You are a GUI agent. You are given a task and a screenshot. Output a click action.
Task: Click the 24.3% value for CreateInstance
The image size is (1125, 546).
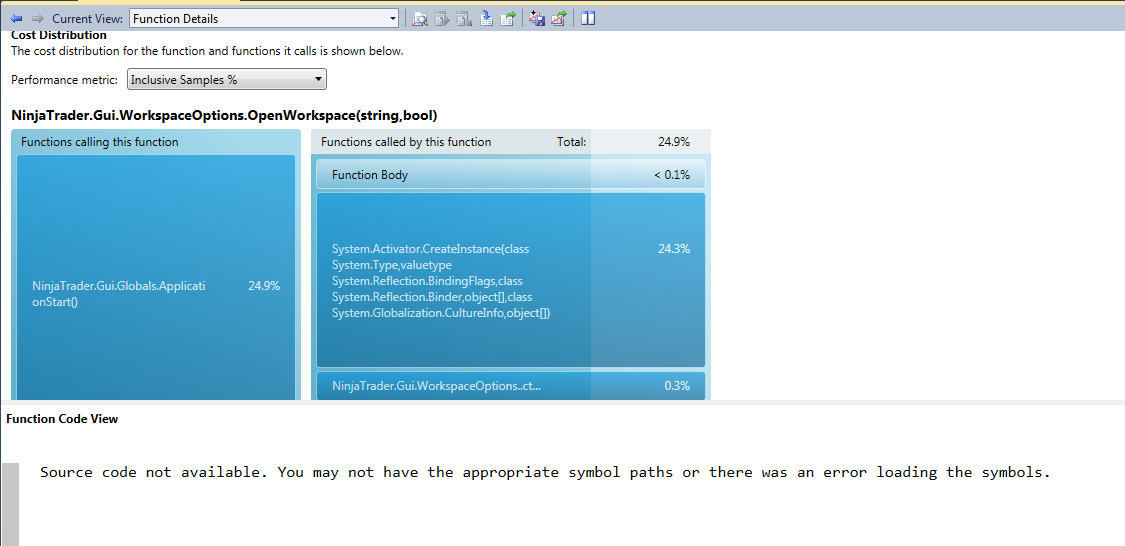pyautogui.click(x=674, y=249)
